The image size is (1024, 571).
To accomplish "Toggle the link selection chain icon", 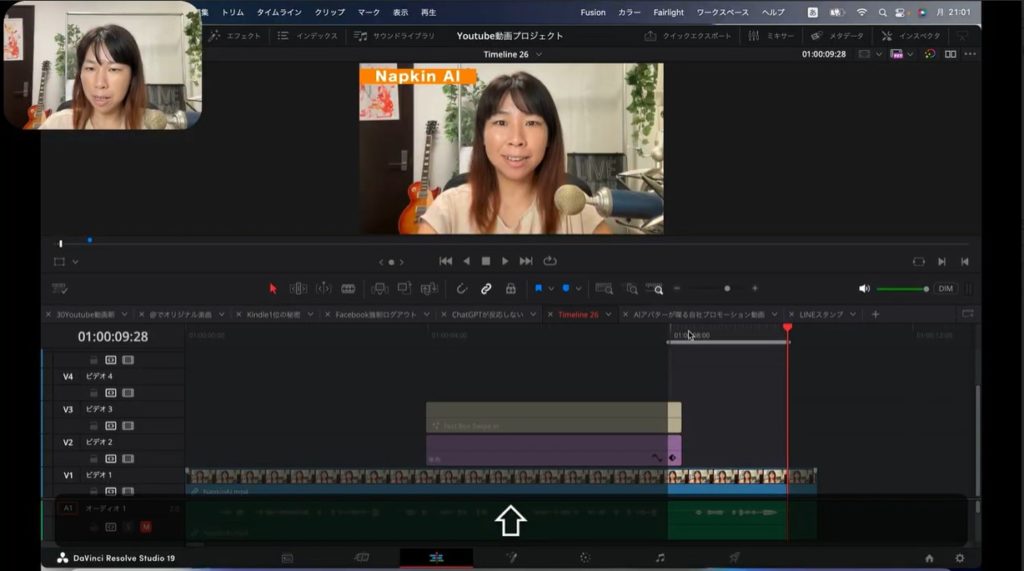I will click(x=486, y=289).
